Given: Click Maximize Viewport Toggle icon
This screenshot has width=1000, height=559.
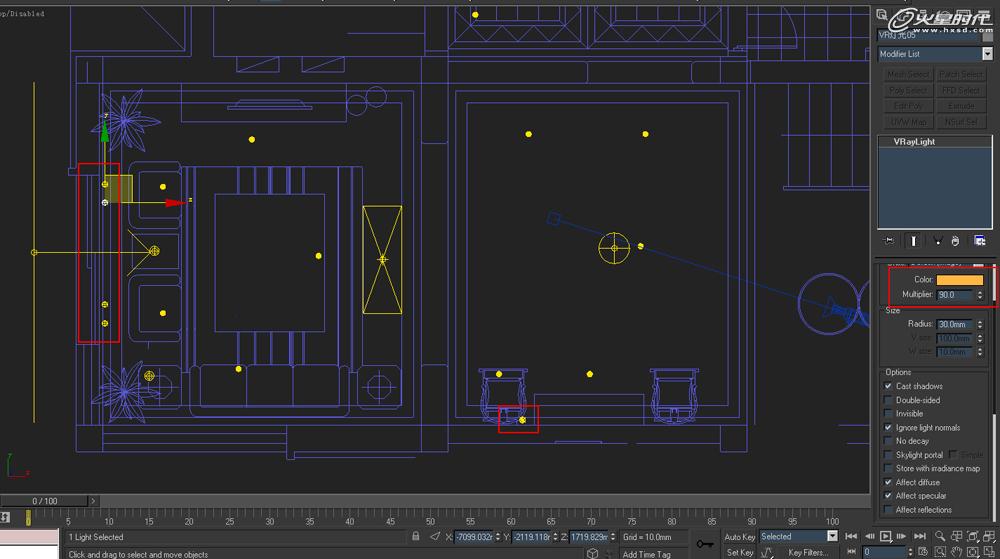Looking at the screenshot, I should click(989, 552).
